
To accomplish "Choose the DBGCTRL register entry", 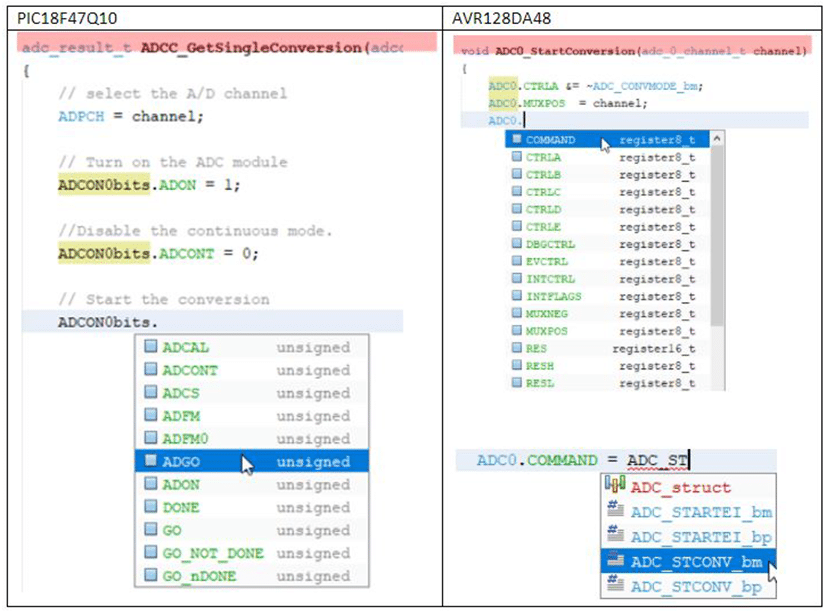I will tap(550, 244).
